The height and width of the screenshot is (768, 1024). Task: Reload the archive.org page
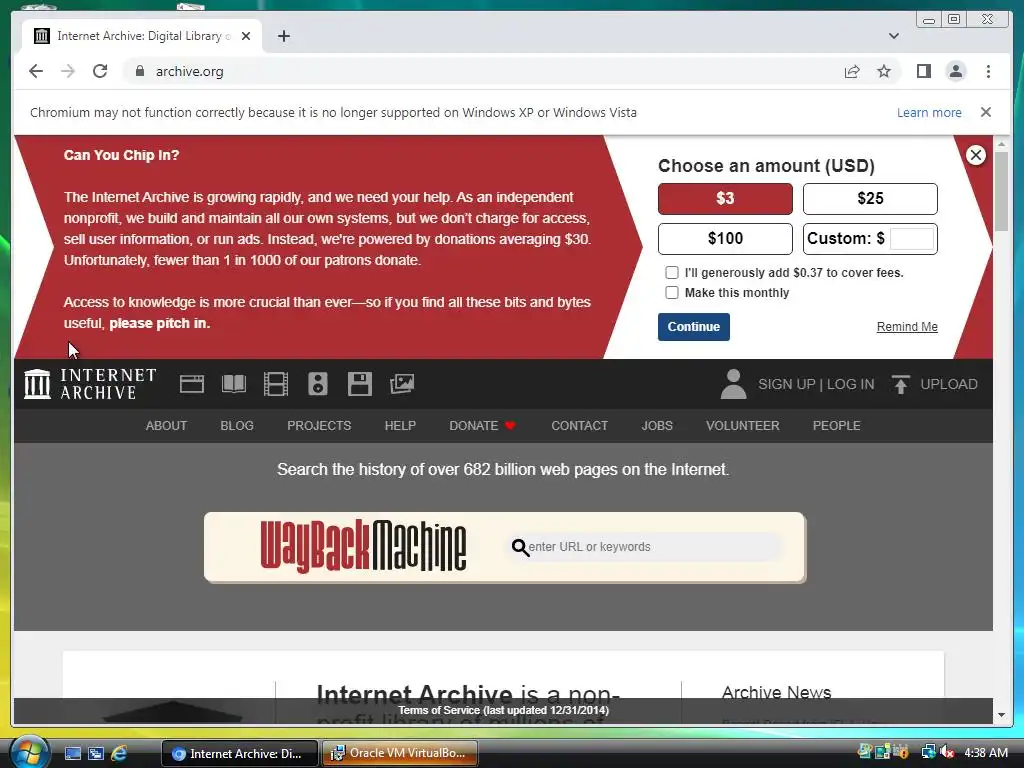100,71
